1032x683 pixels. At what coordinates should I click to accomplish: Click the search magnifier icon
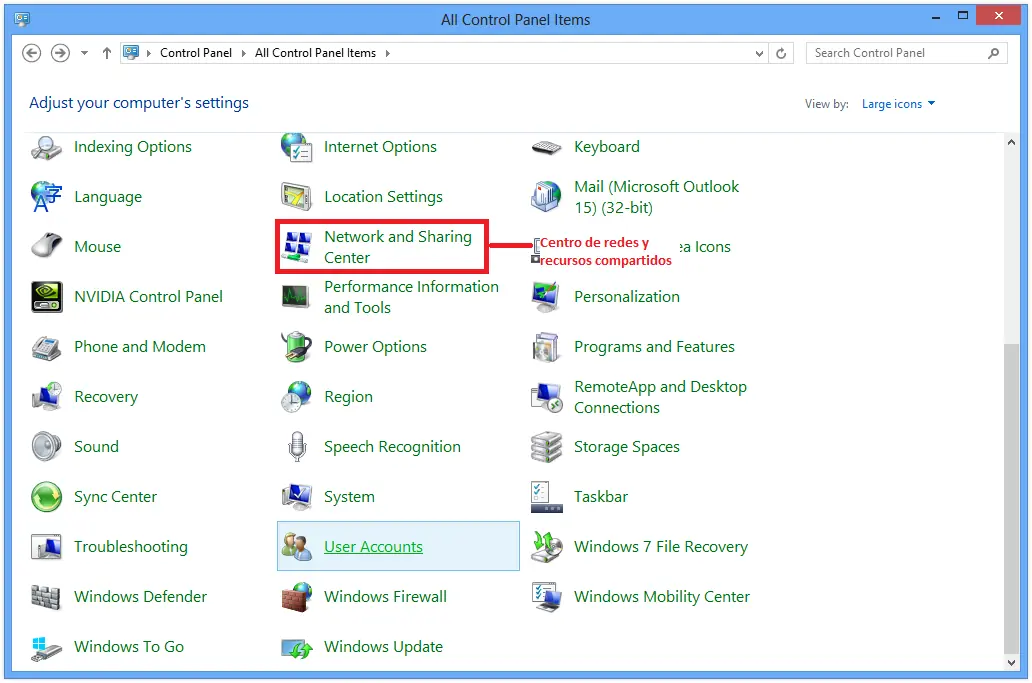coord(993,53)
